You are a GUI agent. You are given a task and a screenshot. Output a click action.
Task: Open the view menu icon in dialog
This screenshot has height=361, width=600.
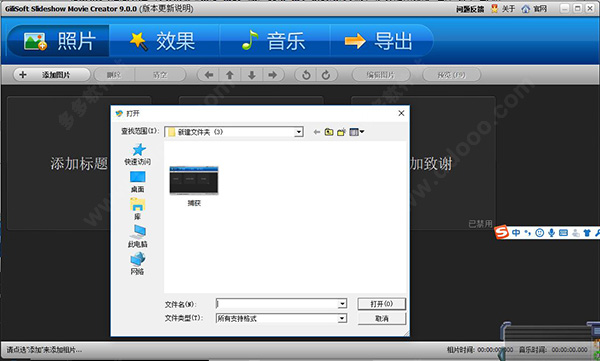pos(357,132)
